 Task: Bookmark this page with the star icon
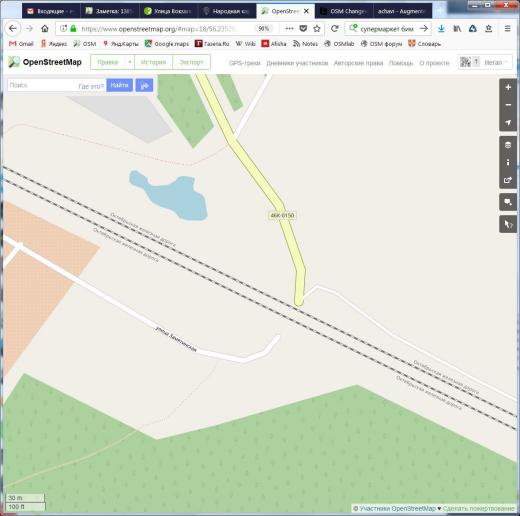click(317, 29)
